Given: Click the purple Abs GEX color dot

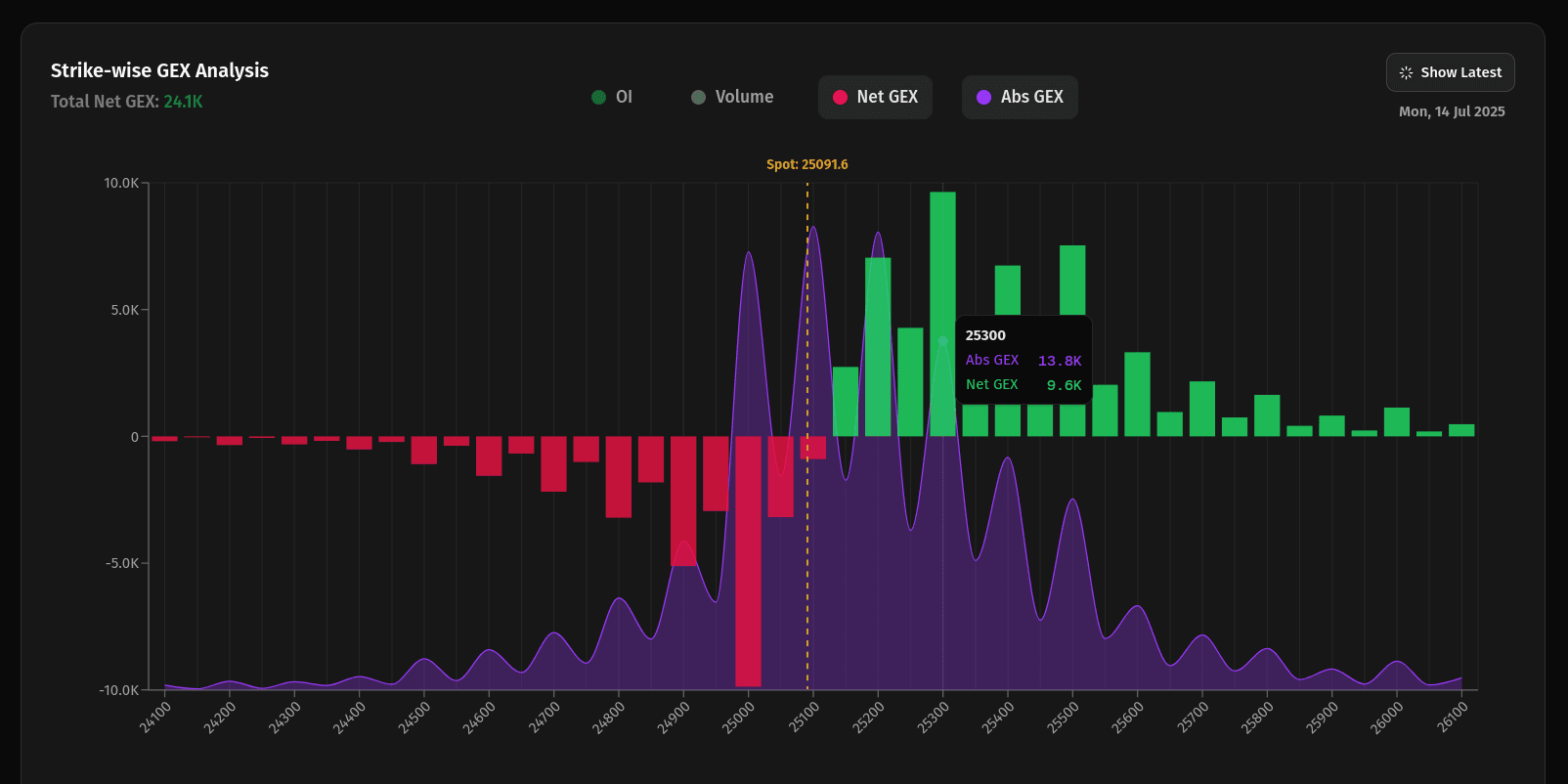Looking at the screenshot, I should (x=983, y=97).
